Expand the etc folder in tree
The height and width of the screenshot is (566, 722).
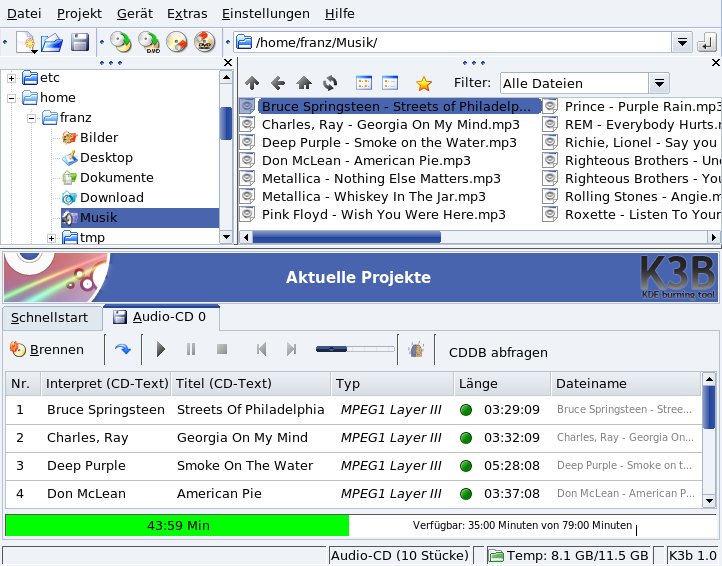12,78
